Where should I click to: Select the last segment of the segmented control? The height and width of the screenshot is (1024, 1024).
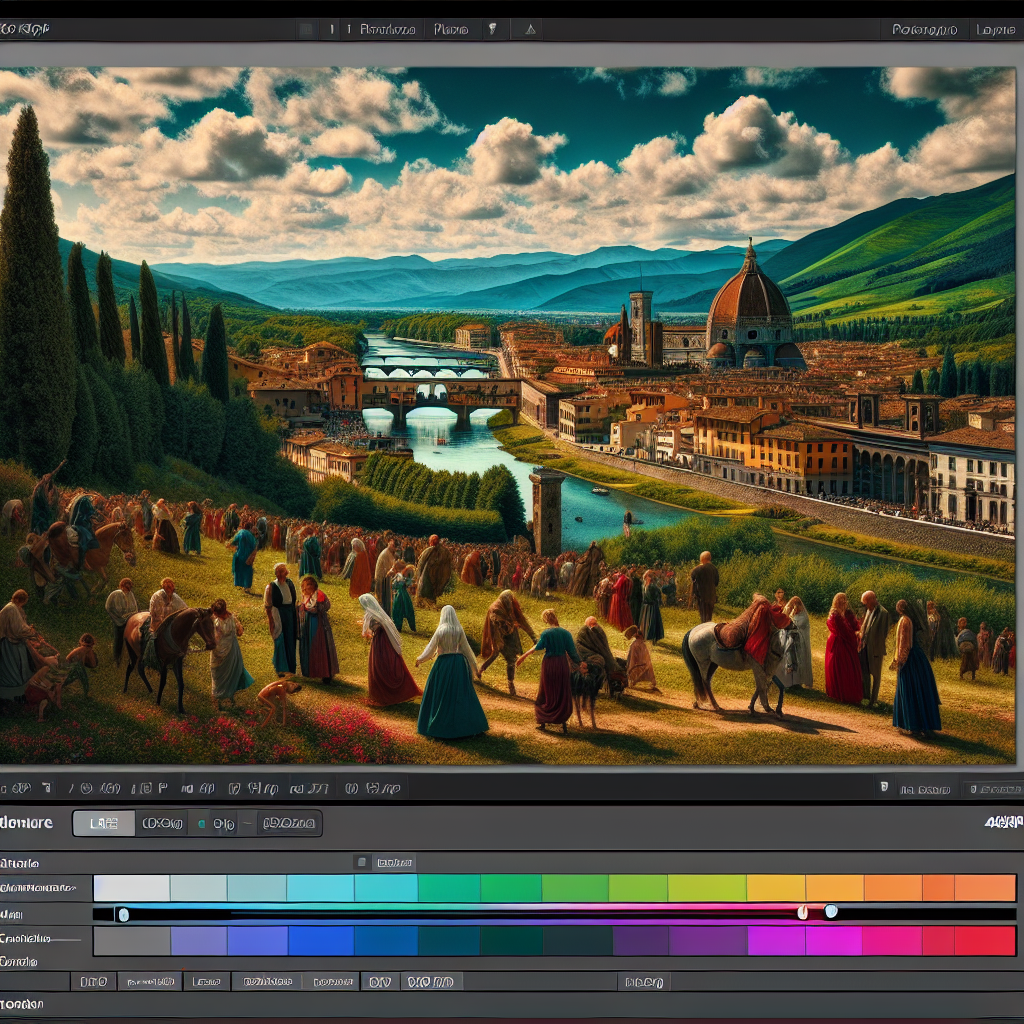tap(289, 824)
